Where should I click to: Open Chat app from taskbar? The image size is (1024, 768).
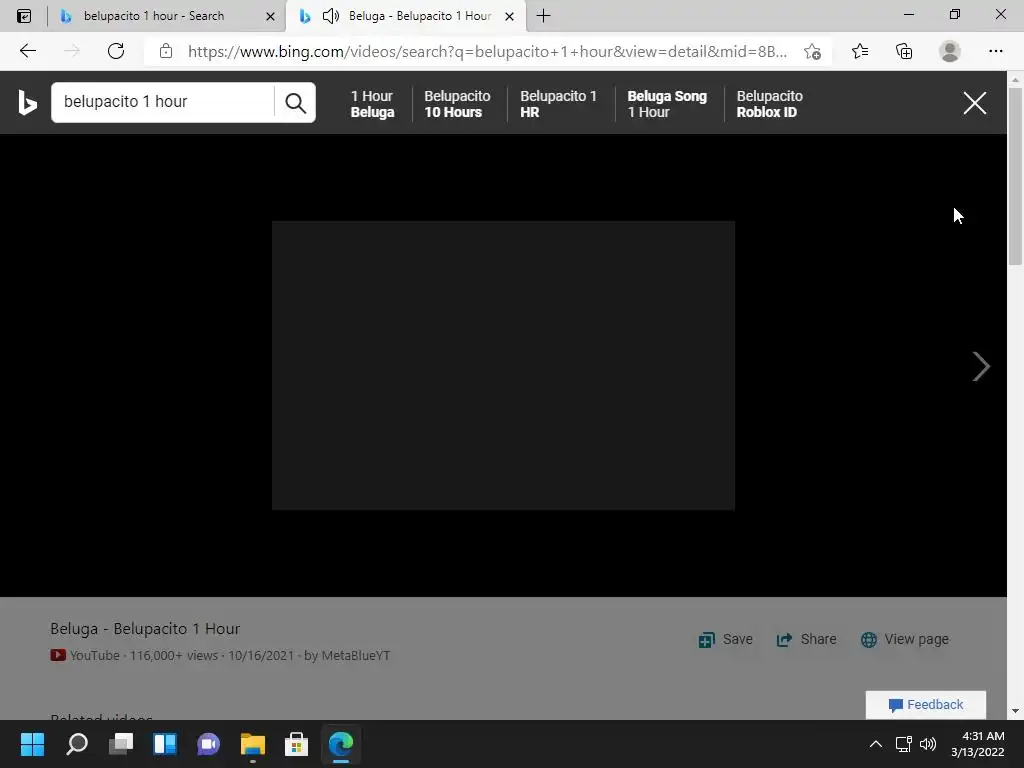tap(208, 744)
